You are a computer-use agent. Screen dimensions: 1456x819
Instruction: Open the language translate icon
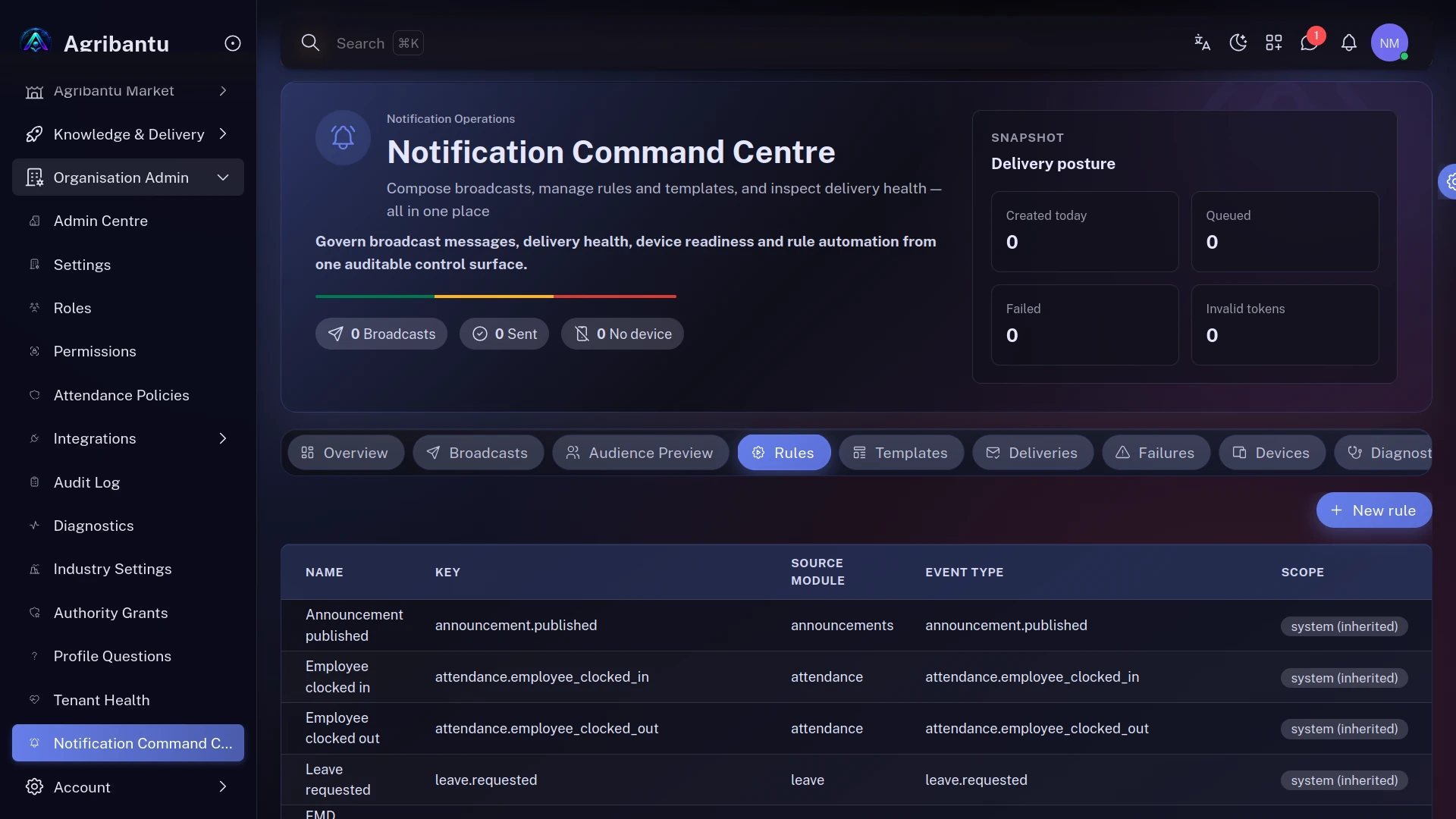click(x=1202, y=42)
